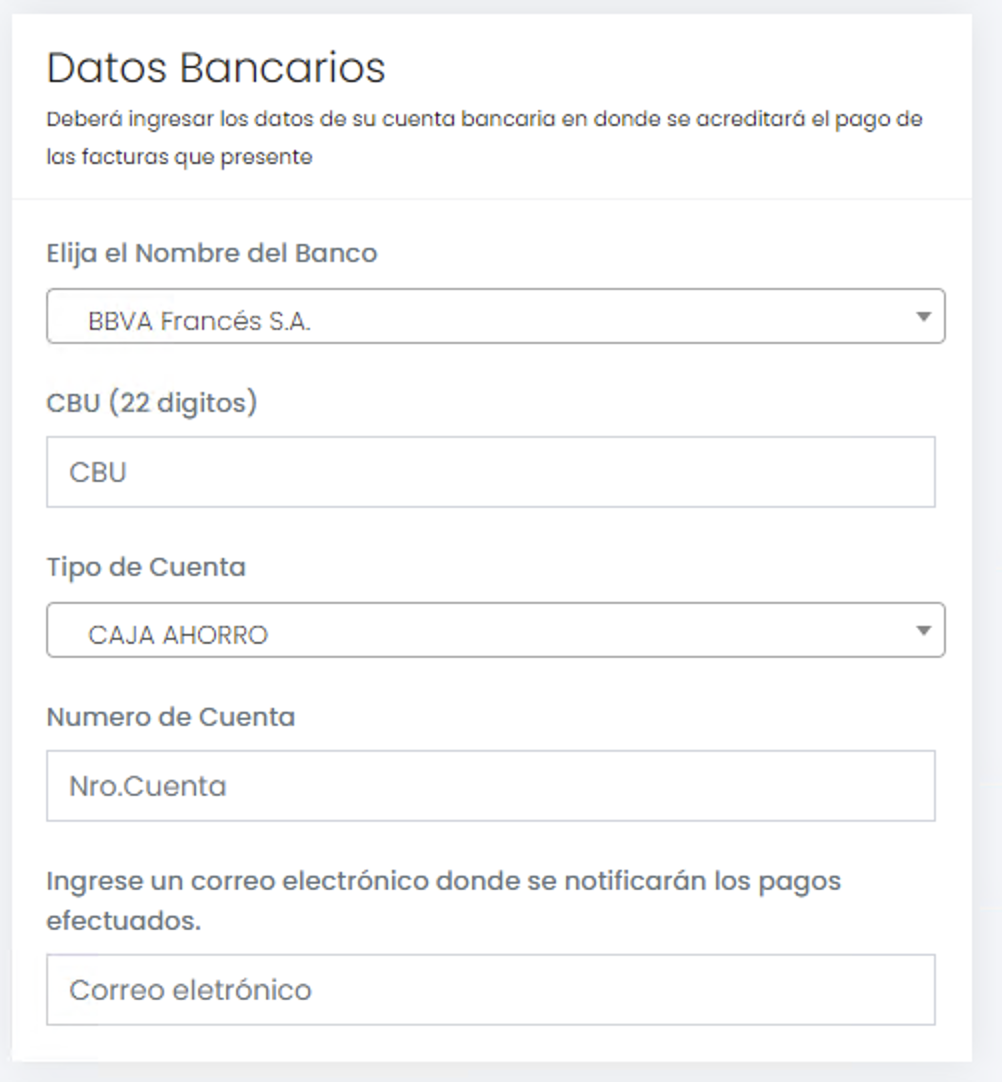
Task: Click the 'Nro.Cuenta' placeholder text
Action: coord(148,786)
